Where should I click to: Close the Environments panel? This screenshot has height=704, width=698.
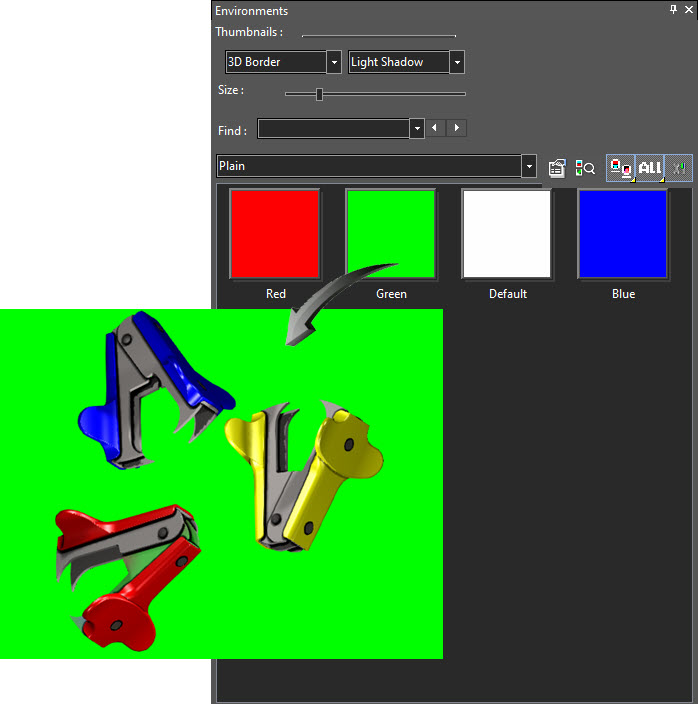coord(689,9)
